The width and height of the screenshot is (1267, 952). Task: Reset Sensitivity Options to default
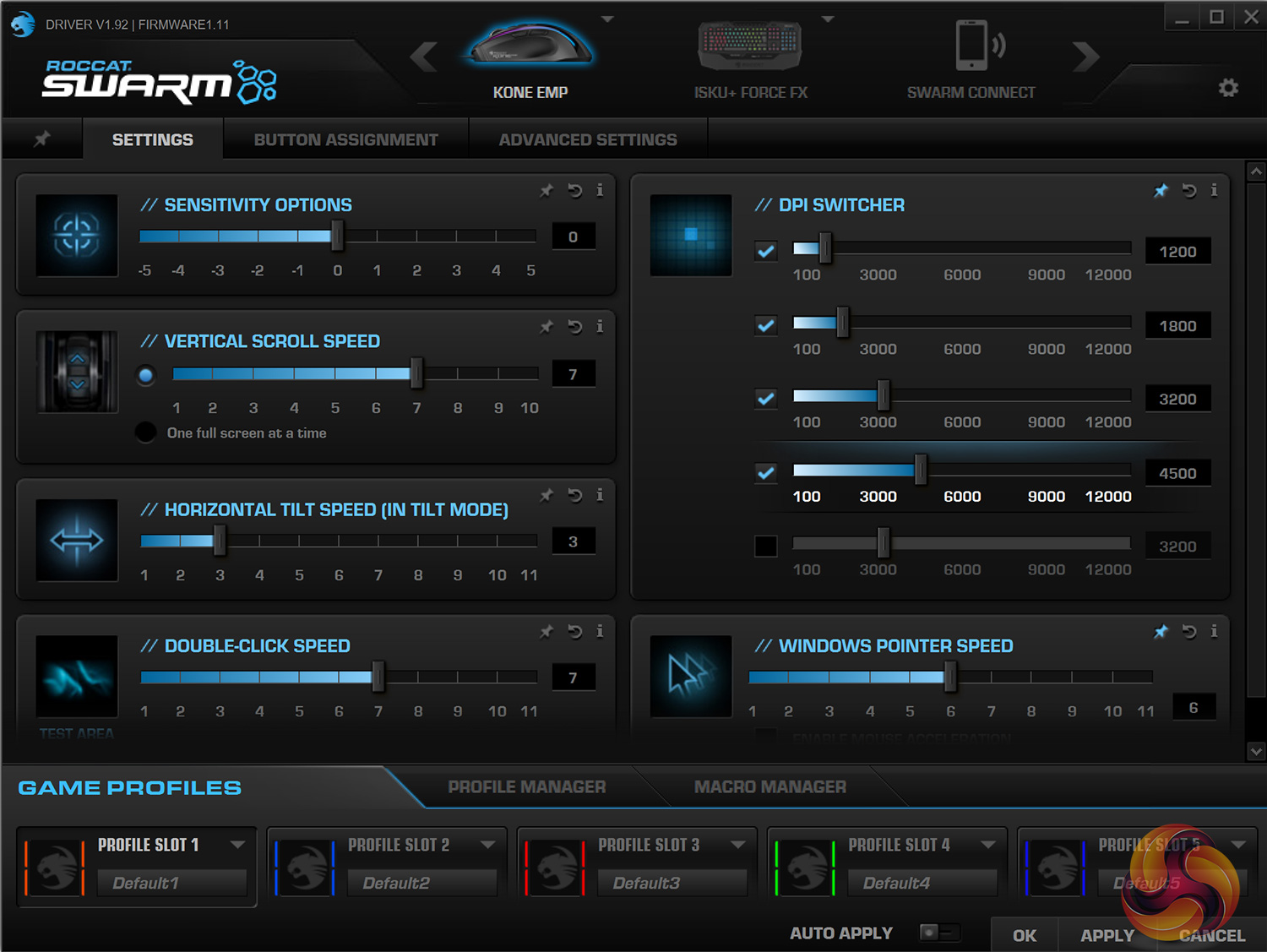tap(575, 191)
